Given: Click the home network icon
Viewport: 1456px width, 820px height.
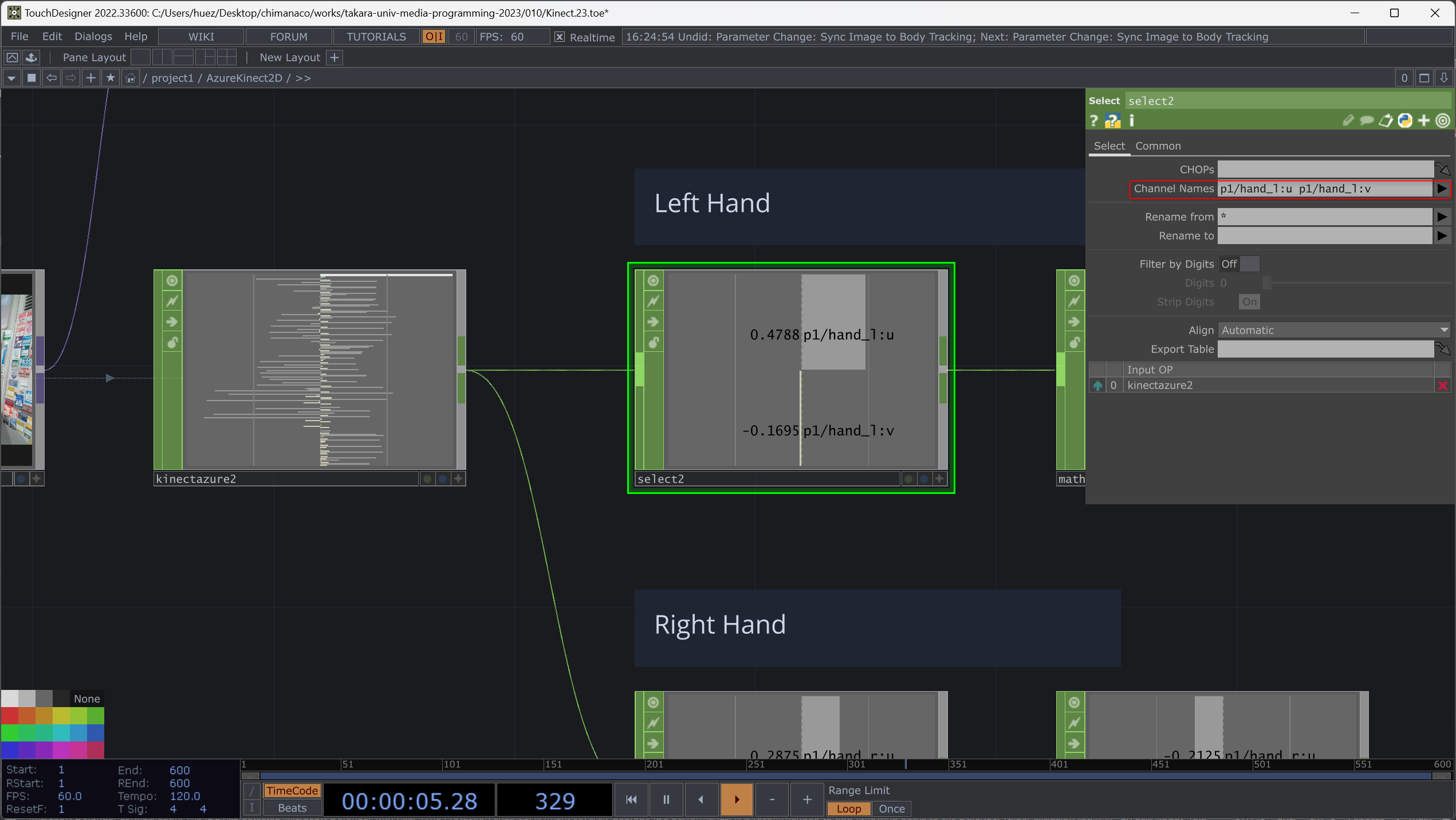Looking at the screenshot, I should pos(131,78).
